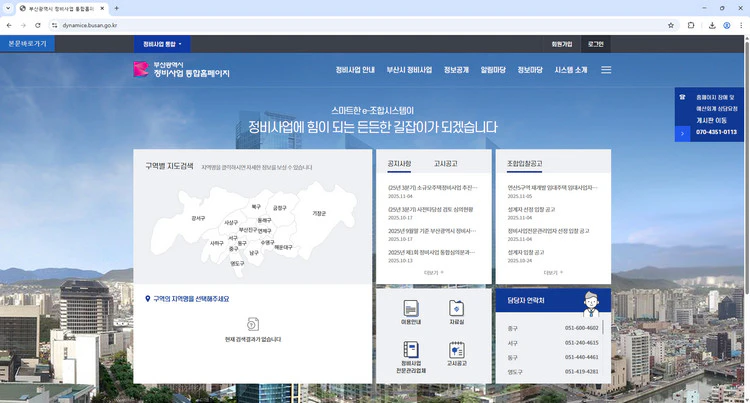Bookmark this page with the star icon

tap(671, 24)
